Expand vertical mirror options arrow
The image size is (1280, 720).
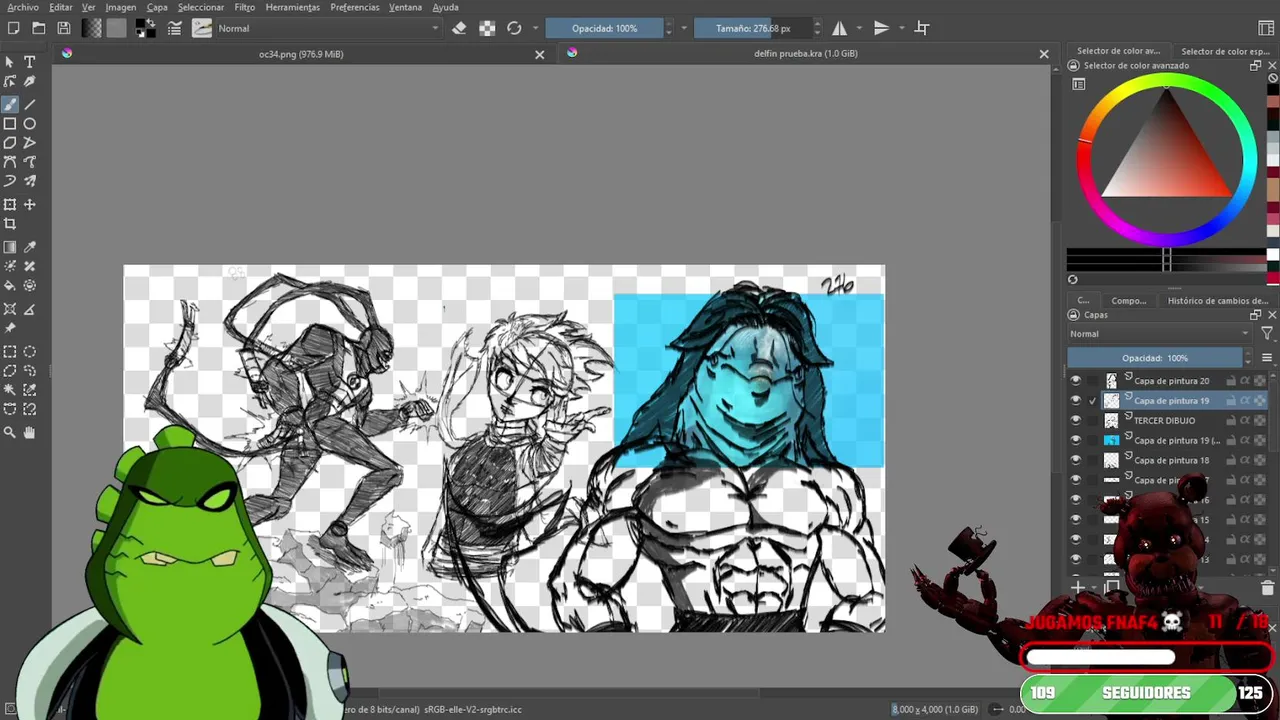(x=901, y=28)
